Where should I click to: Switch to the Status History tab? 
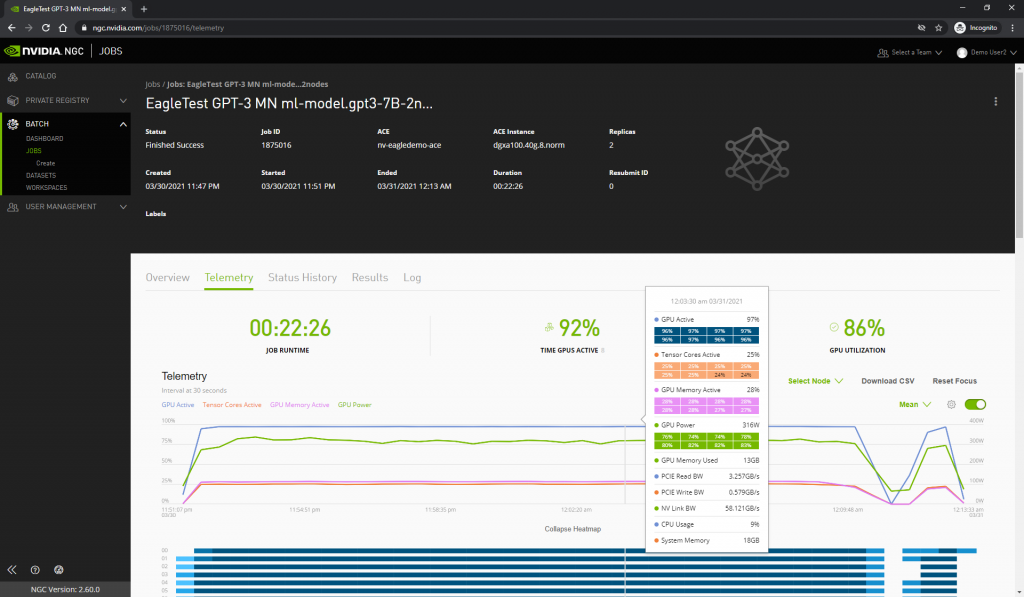[x=302, y=277]
